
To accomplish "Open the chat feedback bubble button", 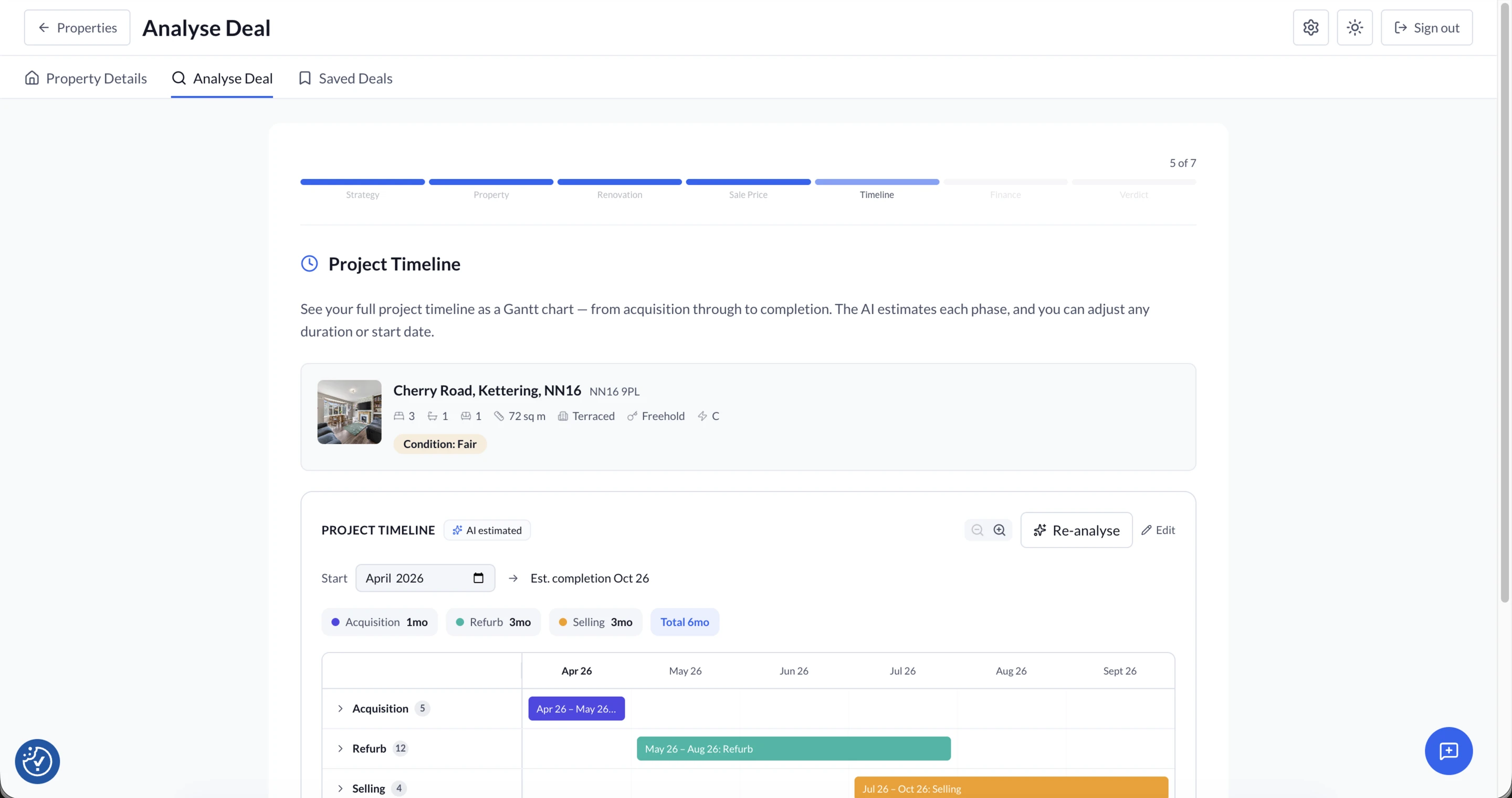I will coord(1448,751).
